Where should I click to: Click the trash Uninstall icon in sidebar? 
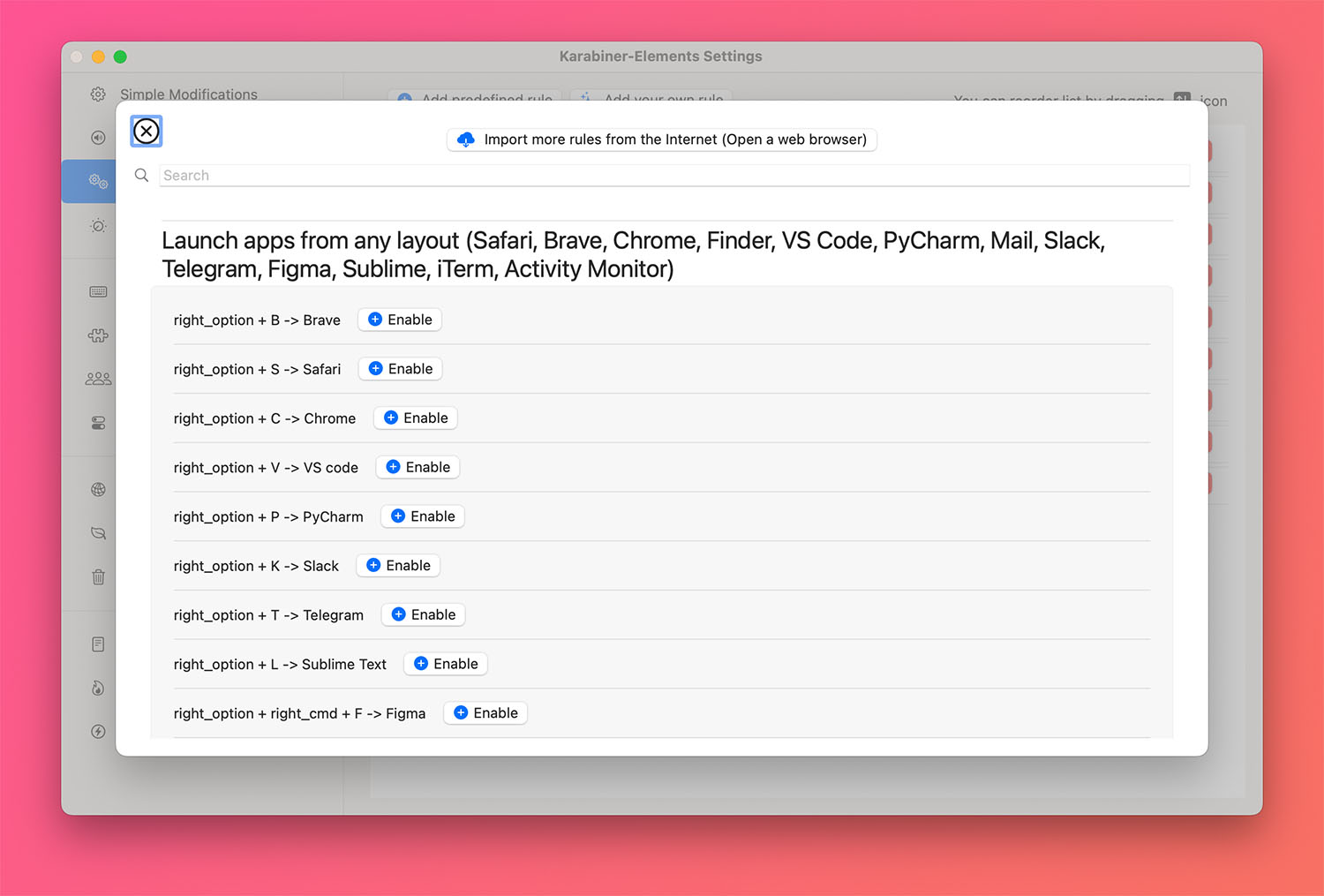tap(98, 577)
